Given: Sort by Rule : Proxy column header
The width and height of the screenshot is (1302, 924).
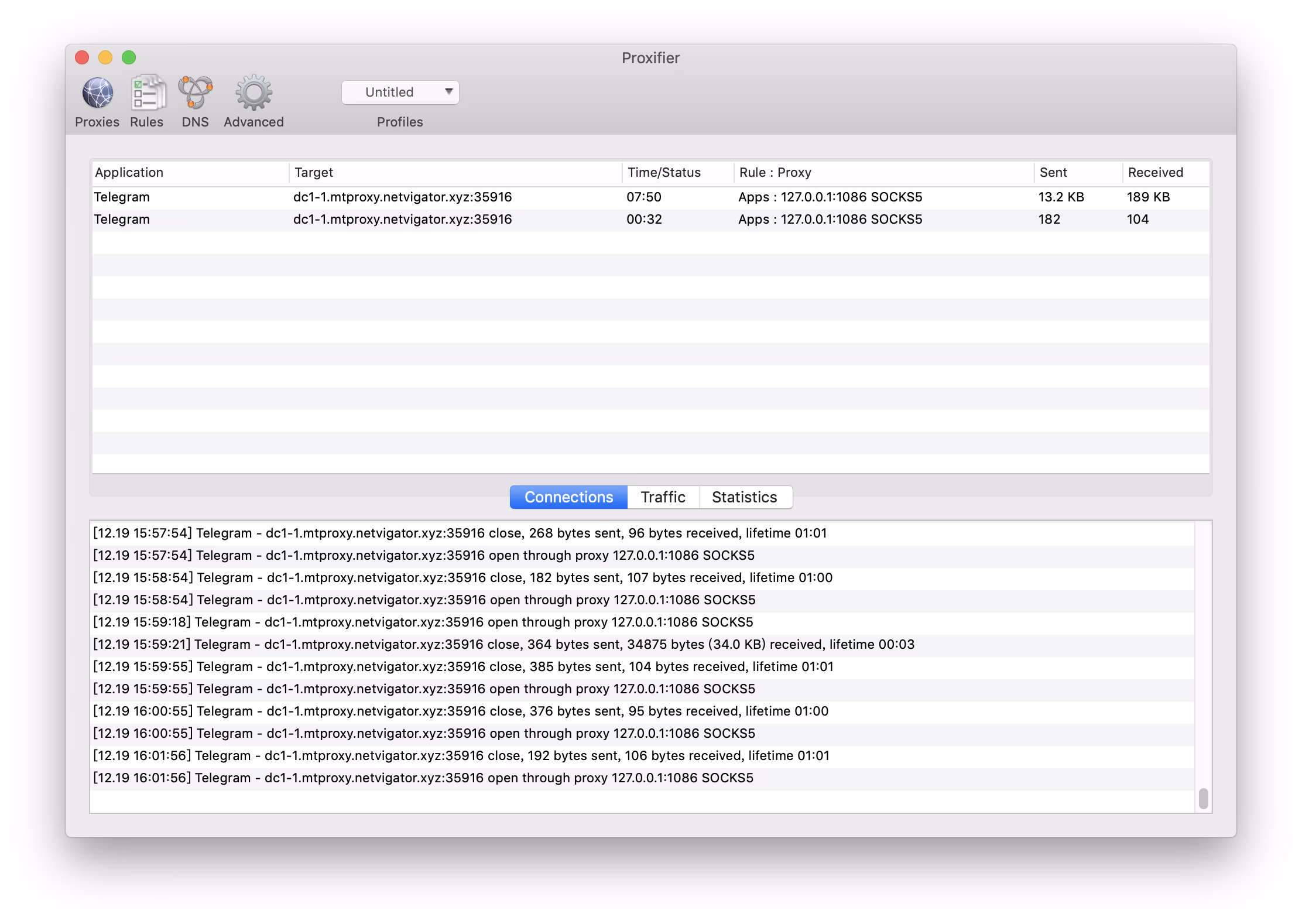Looking at the screenshot, I should click(775, 172).
